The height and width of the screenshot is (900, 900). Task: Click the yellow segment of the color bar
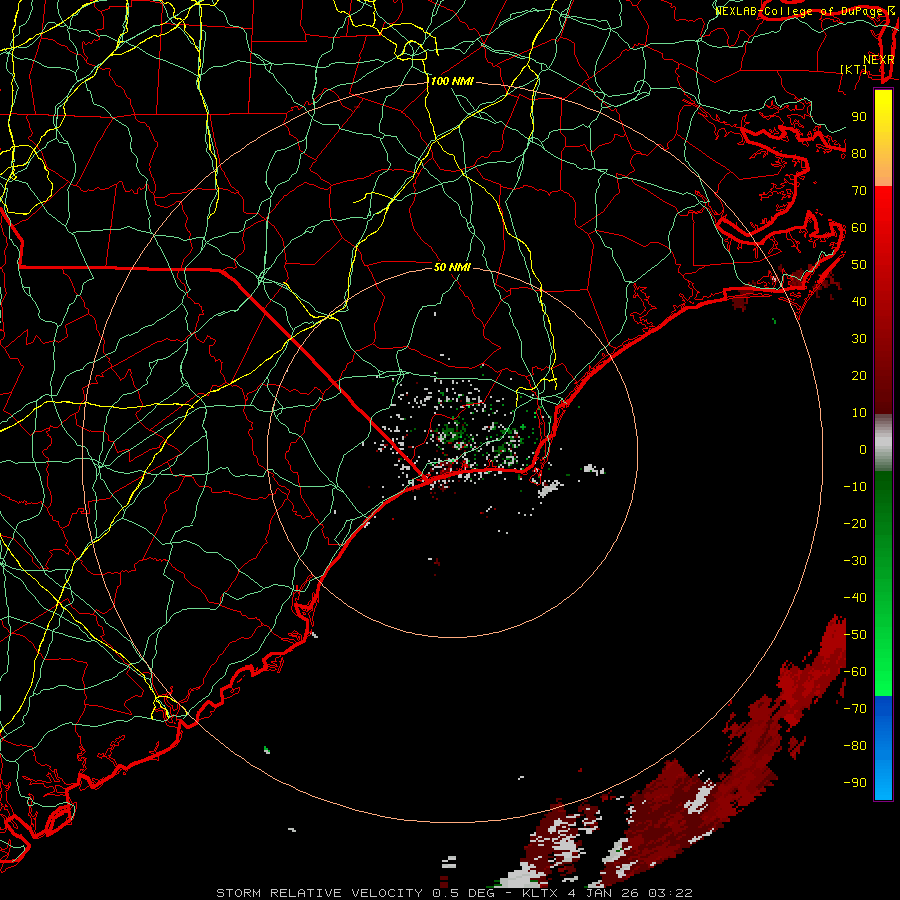coord(883,109)
